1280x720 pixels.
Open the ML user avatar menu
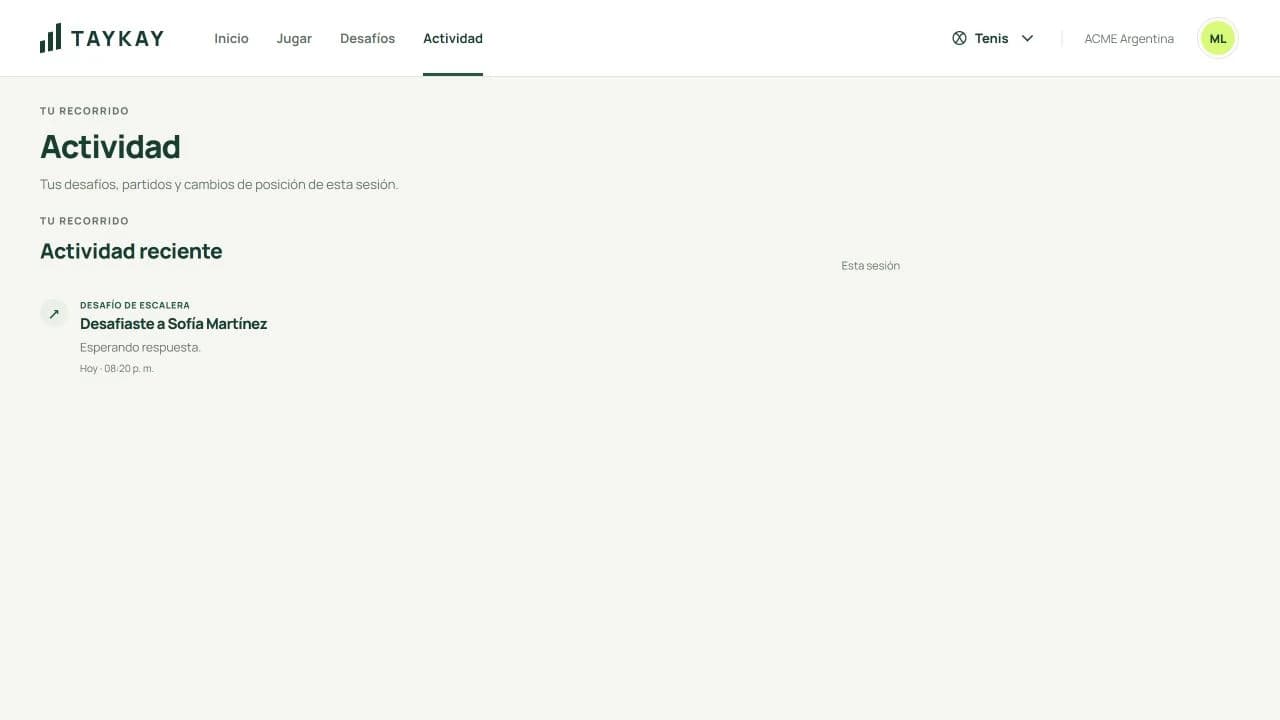(1217, 38)
